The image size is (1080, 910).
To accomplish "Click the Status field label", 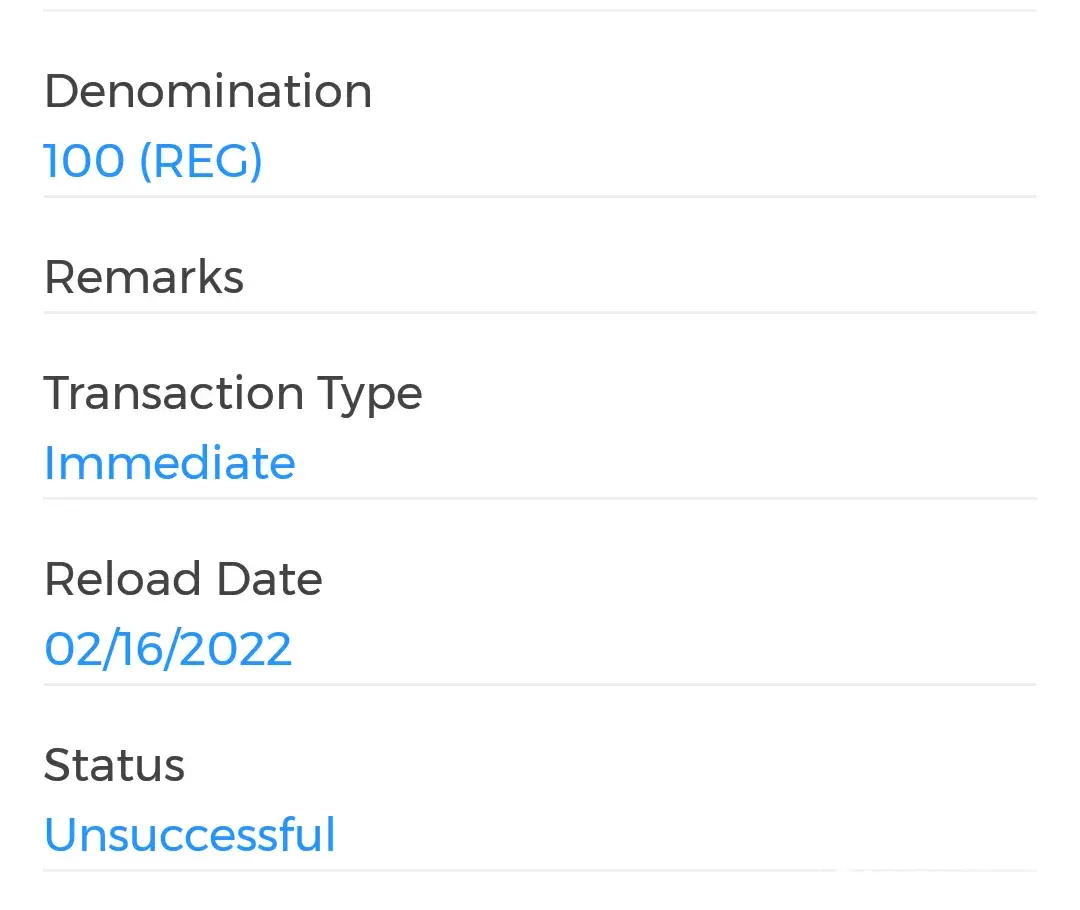I will click(114, 765).
